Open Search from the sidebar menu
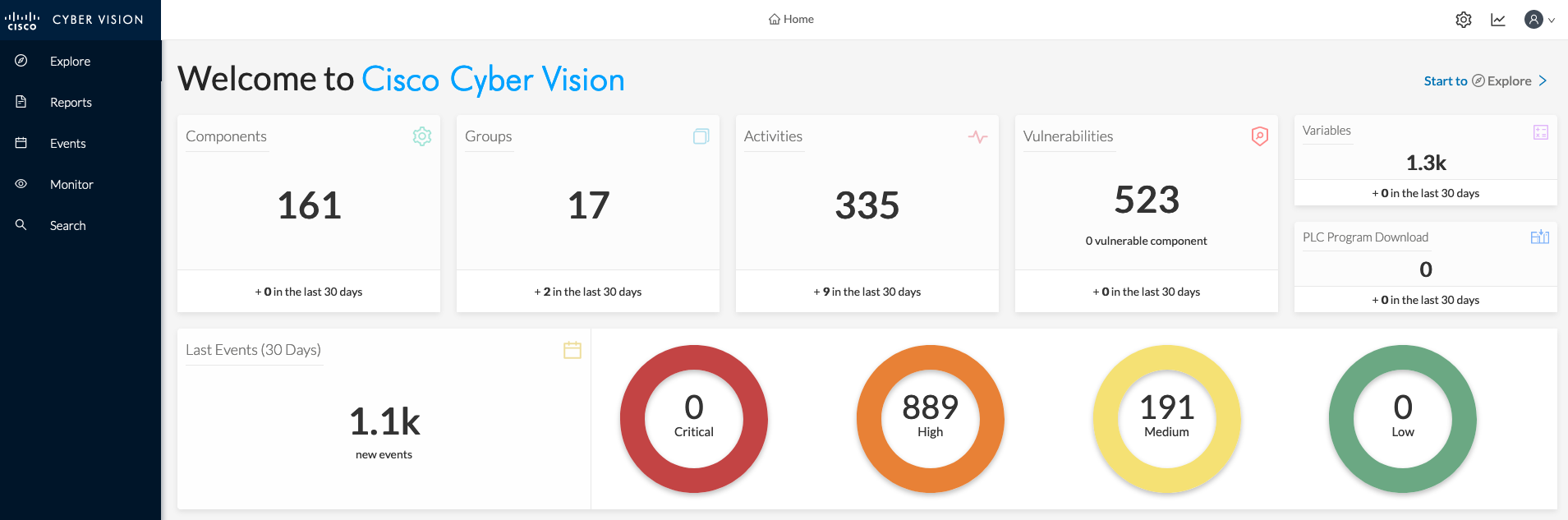The width and height of the screenshot is (1568, 520). coord(67,225)
